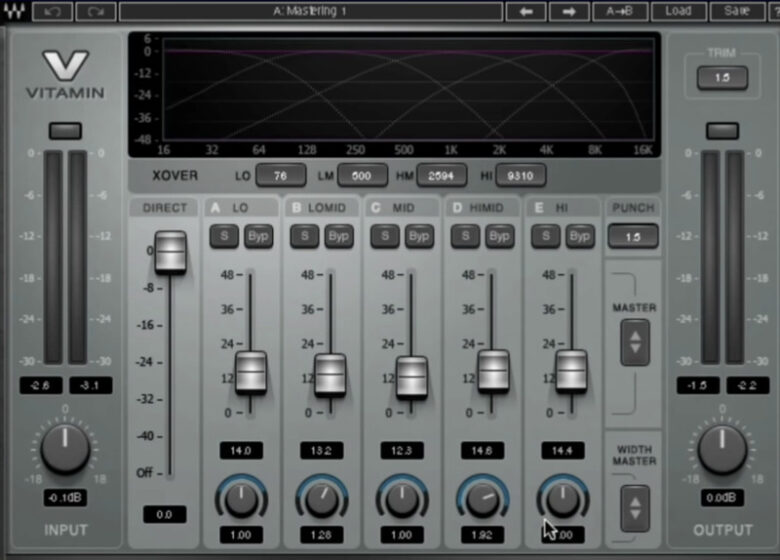Viewport: 780px width, 560px height.
Task: Click the Vitamin logo
Action: 66,75
